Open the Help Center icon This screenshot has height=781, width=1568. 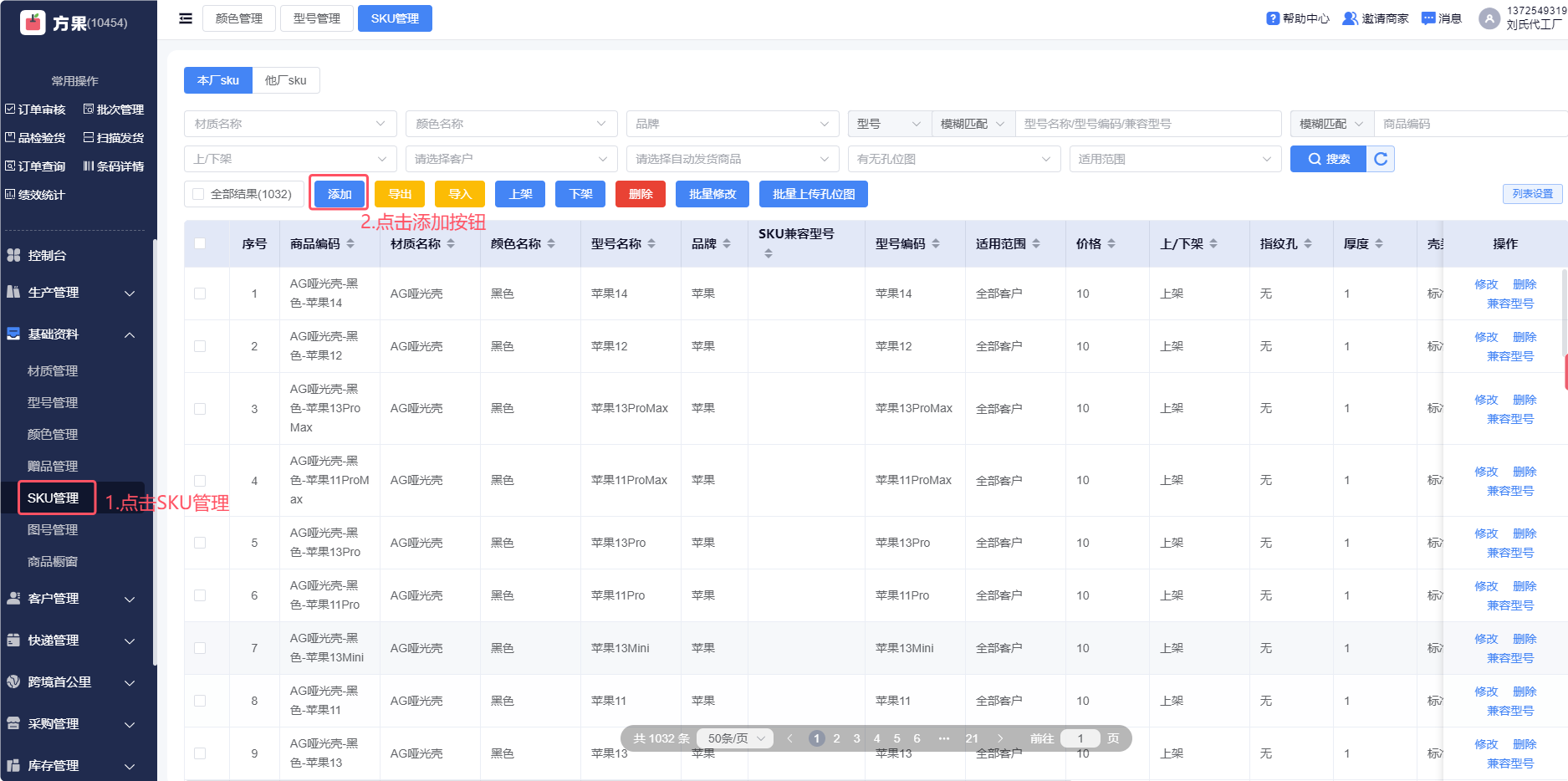pyautogui.click(x=1273, y=18)
